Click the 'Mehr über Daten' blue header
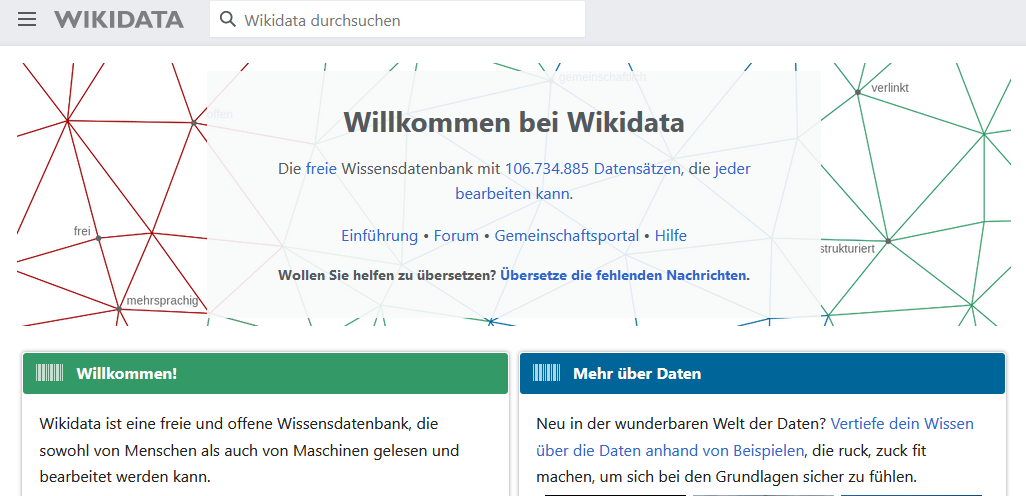This screenshot has width=1026, height=496. [762, 374]
